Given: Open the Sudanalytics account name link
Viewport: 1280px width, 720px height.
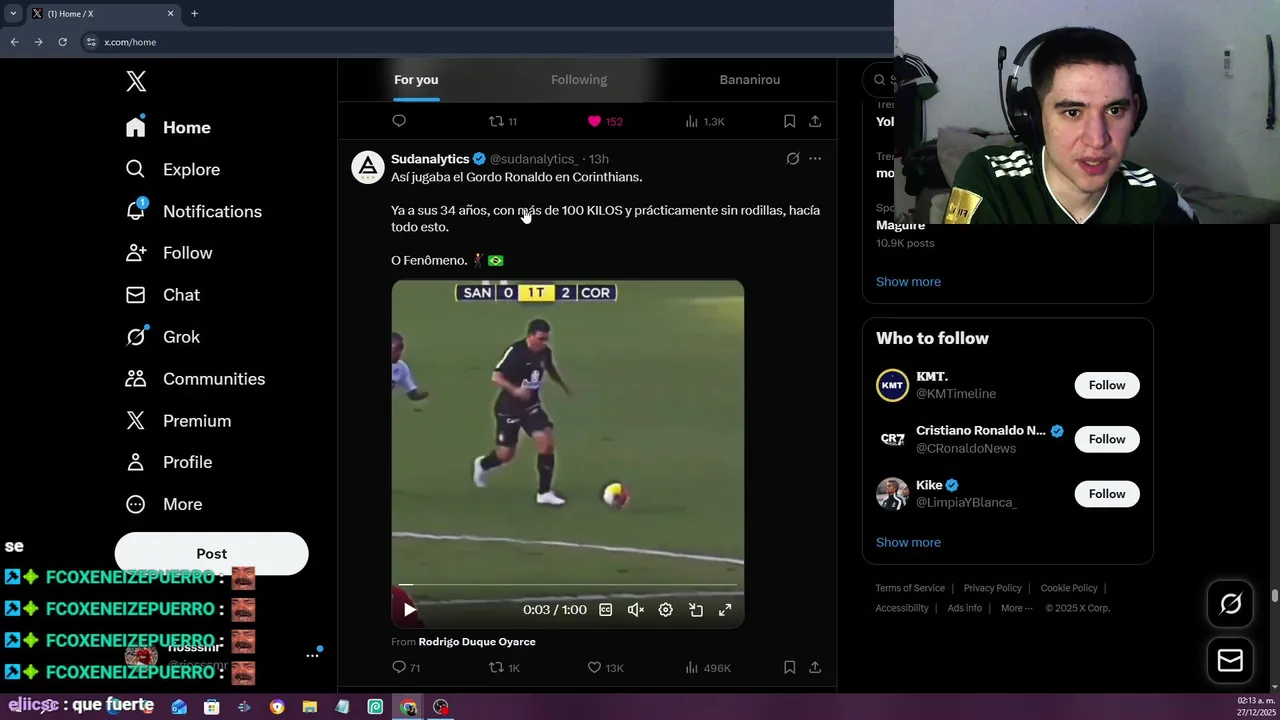Looking at the screenshot, I should (430, 159).
